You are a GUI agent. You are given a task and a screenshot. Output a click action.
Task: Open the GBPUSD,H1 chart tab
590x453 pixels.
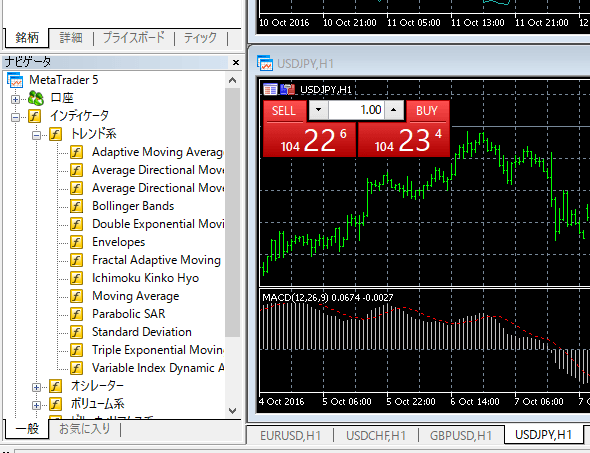(461, 435)
